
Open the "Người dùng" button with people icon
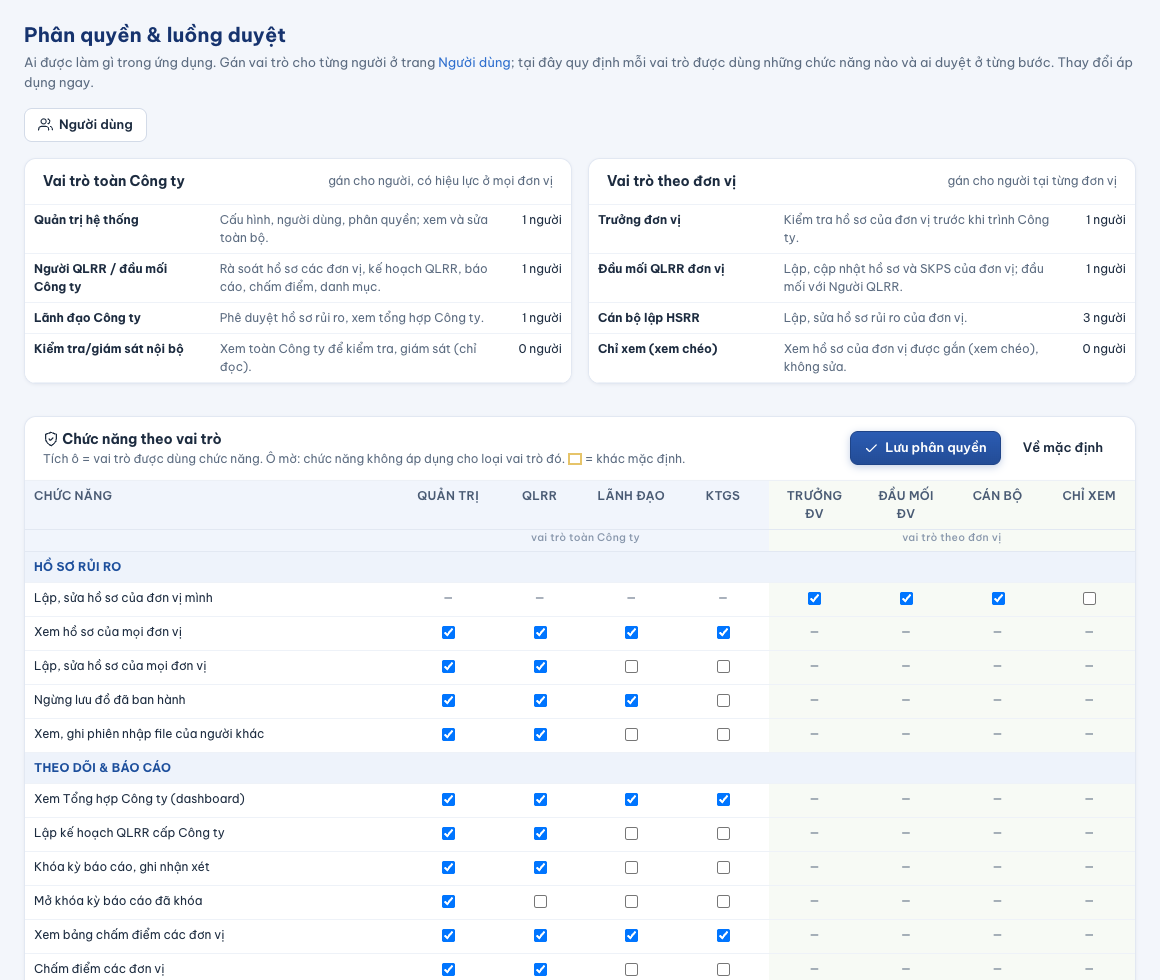[85, 125]
